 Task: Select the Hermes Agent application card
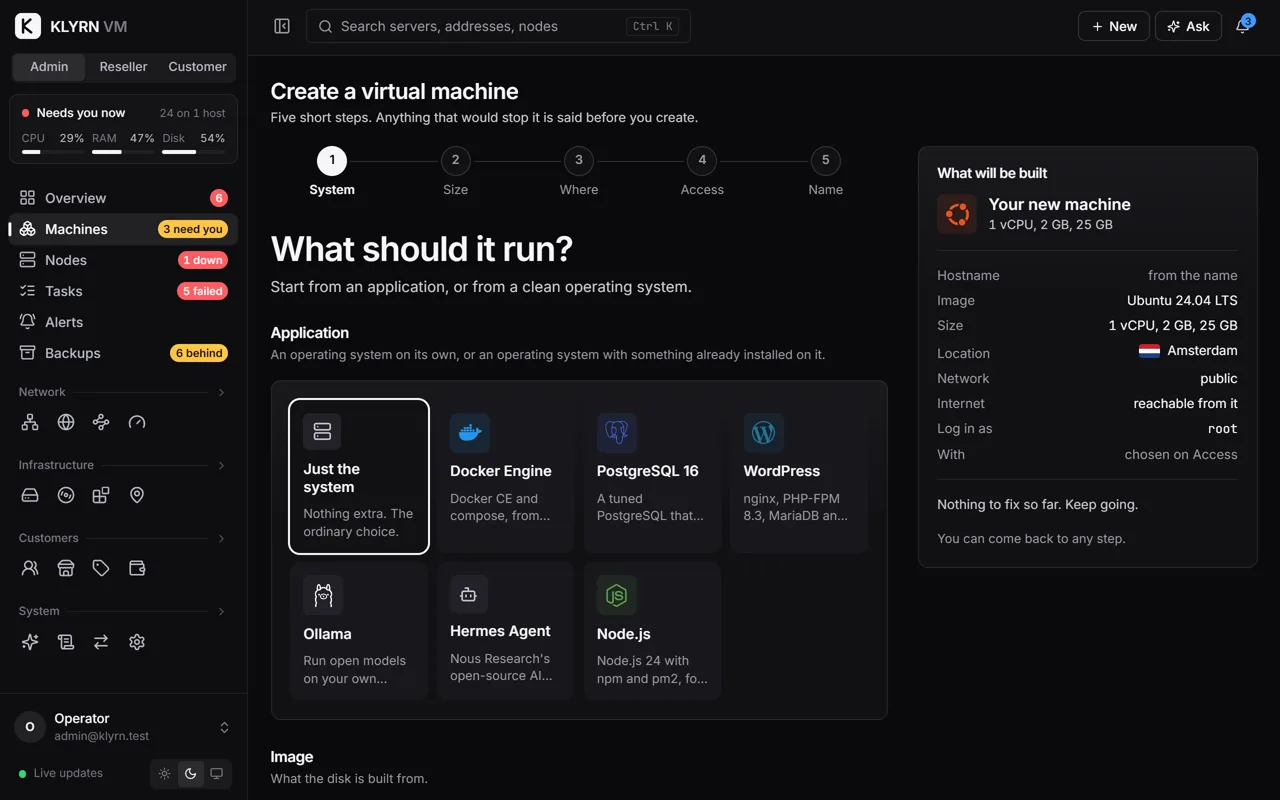click(x=506, y=630)
